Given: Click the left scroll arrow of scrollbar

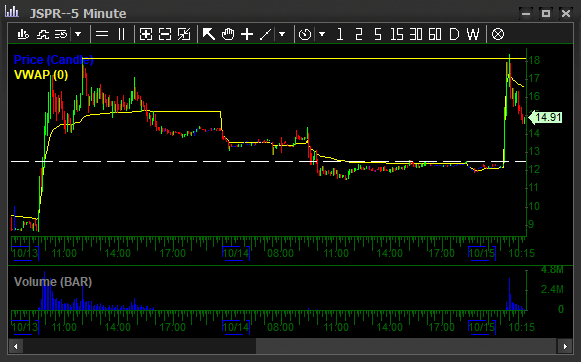Looking at the screenshot, I should 16,346.
